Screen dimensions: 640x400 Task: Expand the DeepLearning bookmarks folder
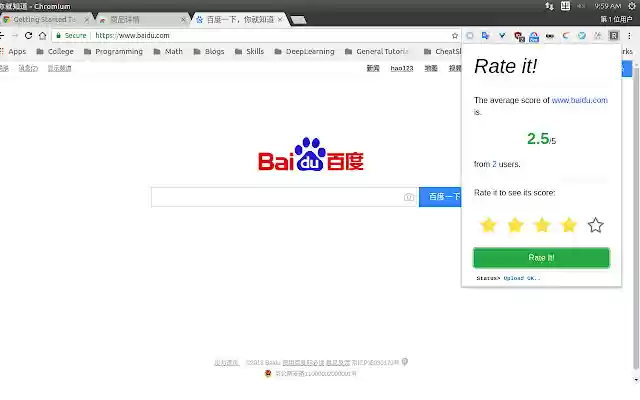pos(304,51)
